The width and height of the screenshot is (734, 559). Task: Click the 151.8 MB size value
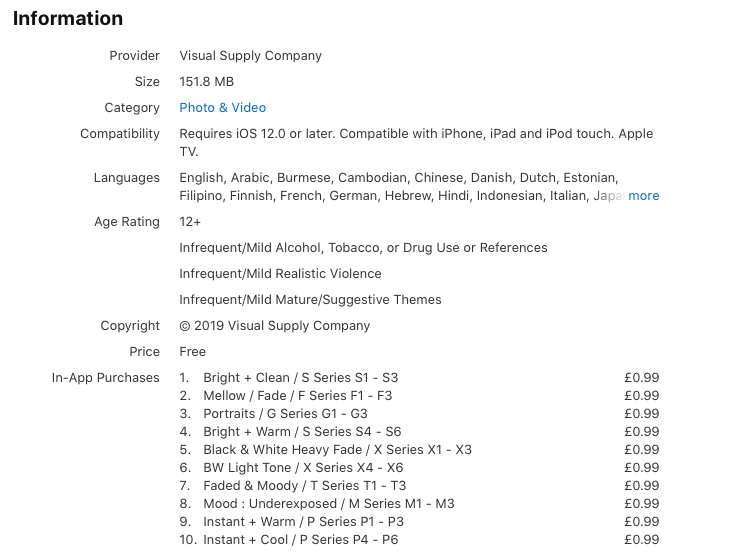(x=206, y=82)
